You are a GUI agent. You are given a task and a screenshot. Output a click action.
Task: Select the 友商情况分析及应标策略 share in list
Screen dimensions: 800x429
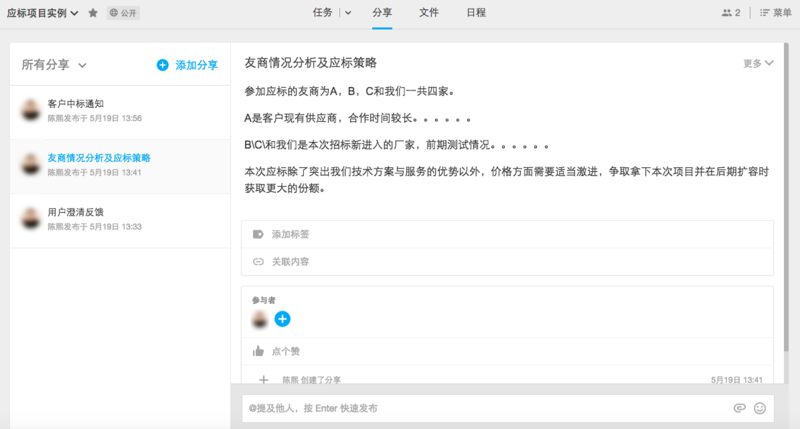(120, 166)
